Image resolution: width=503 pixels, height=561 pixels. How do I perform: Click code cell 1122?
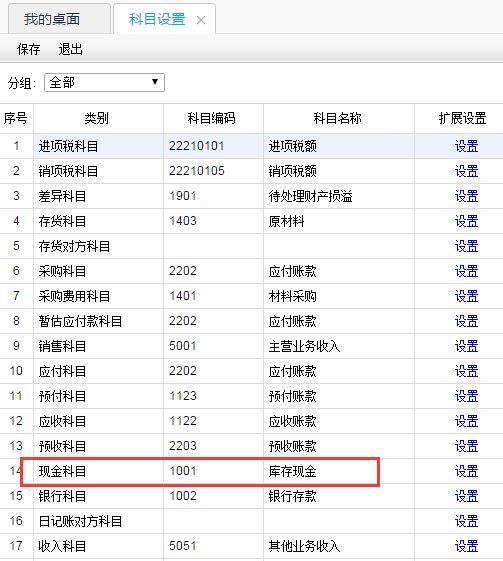(x=213, y=421)
